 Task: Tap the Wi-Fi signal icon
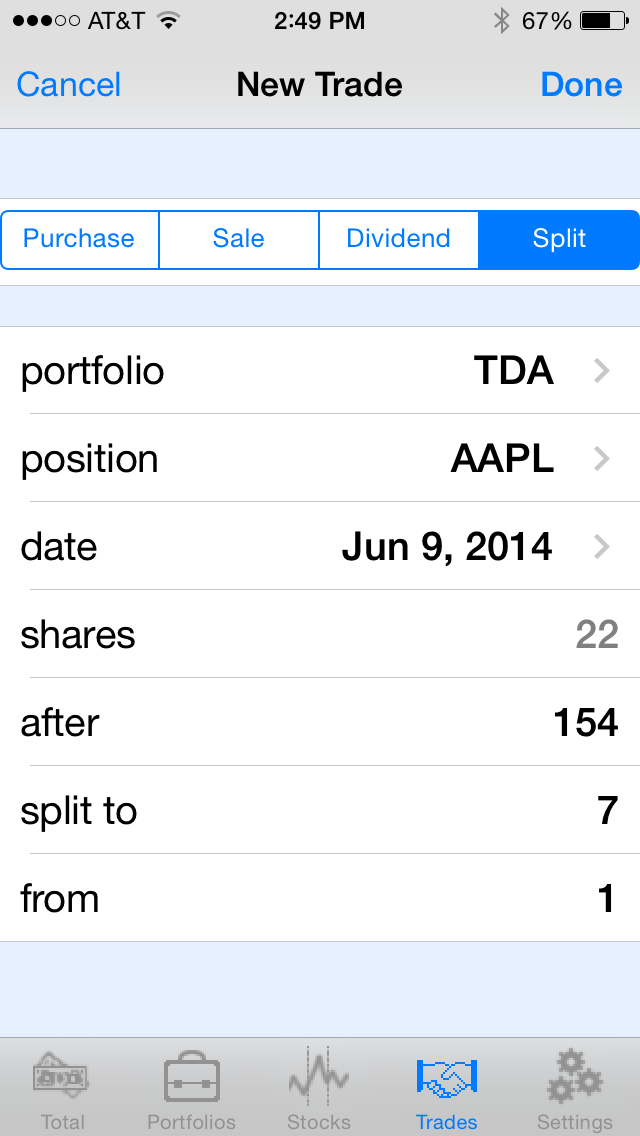click(x=168, y=20)
